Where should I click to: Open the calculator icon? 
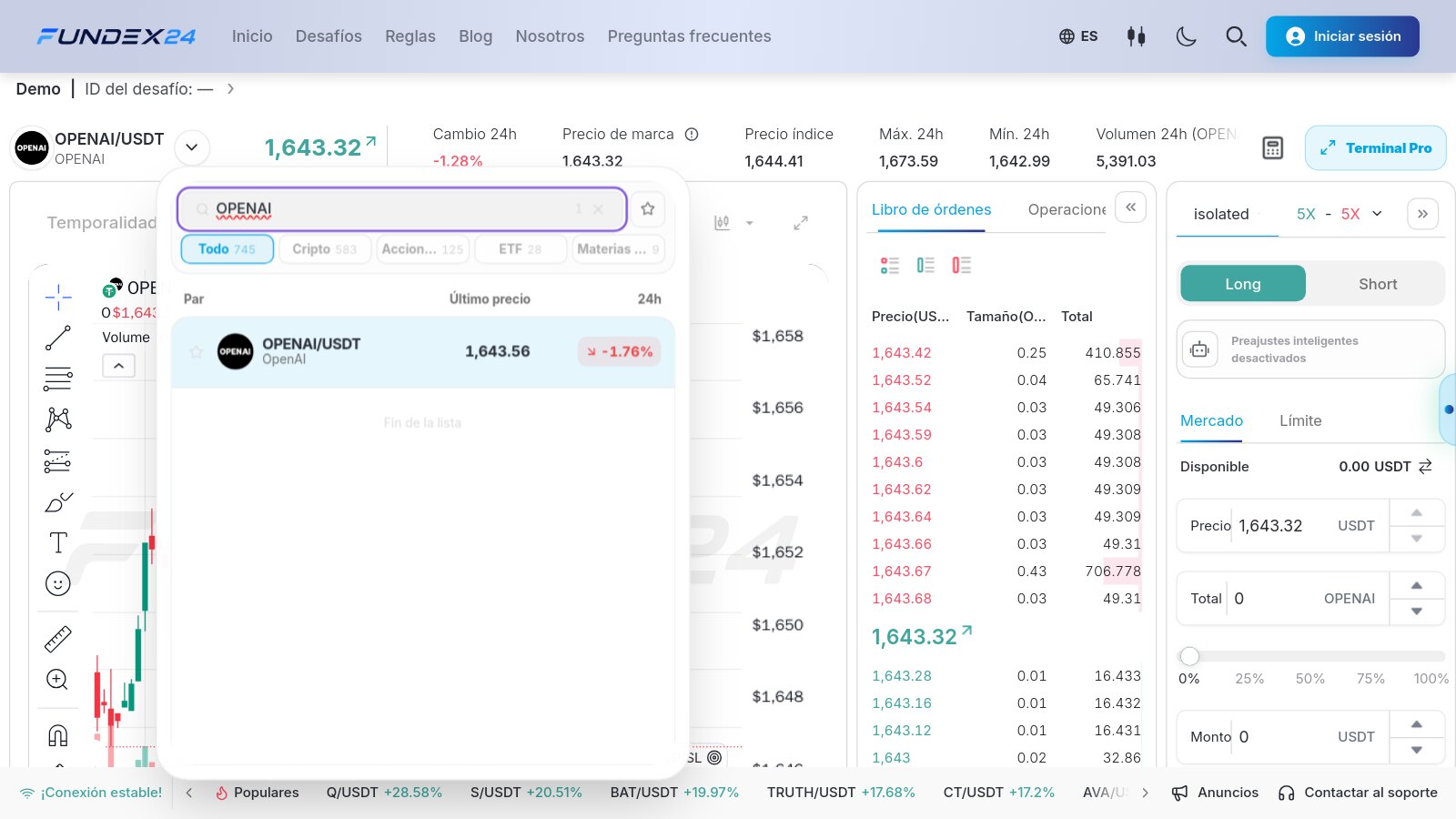(x=1273, y=147)
